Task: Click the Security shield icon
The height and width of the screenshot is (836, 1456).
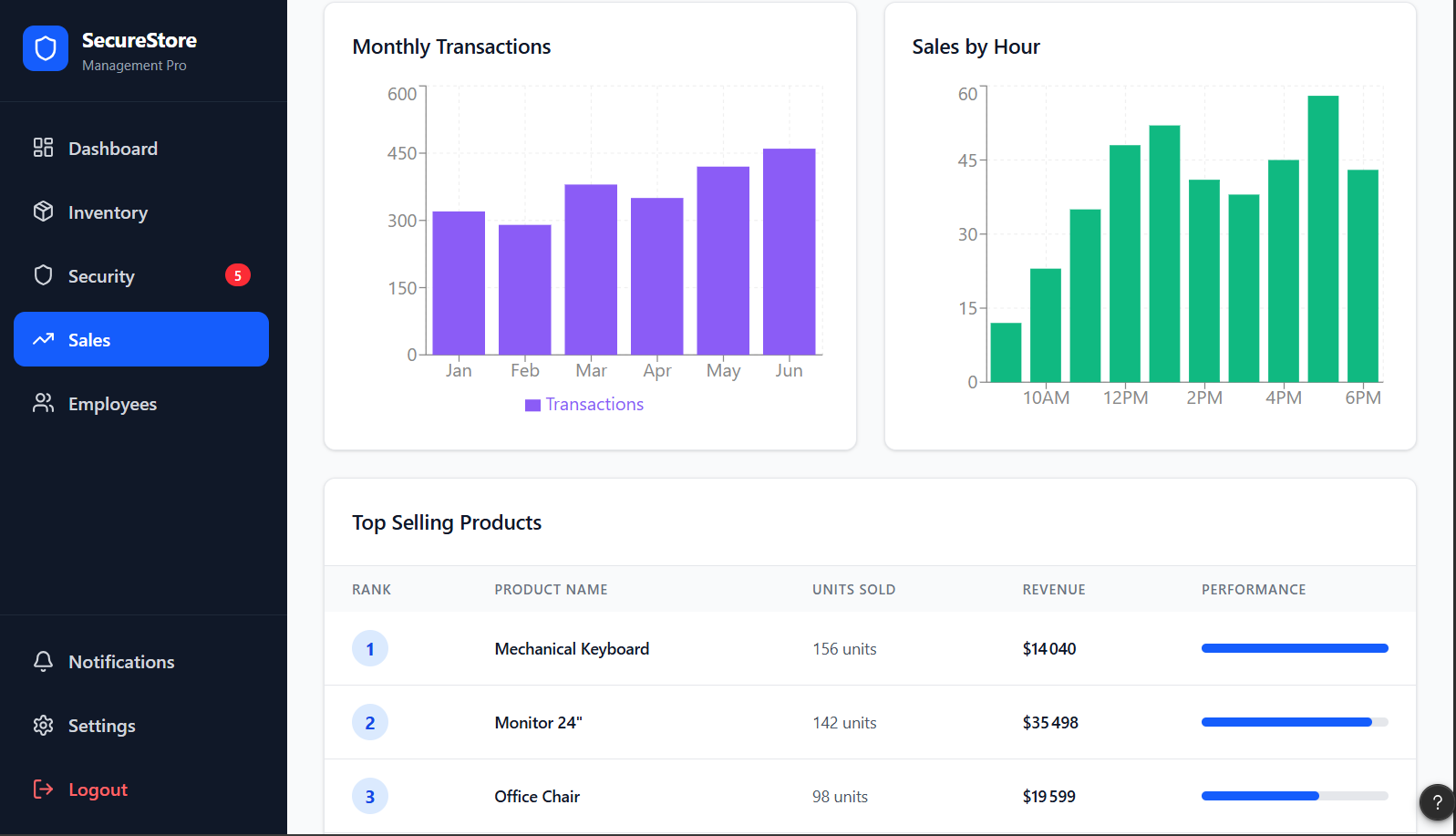Action: [x=43, y=275]
